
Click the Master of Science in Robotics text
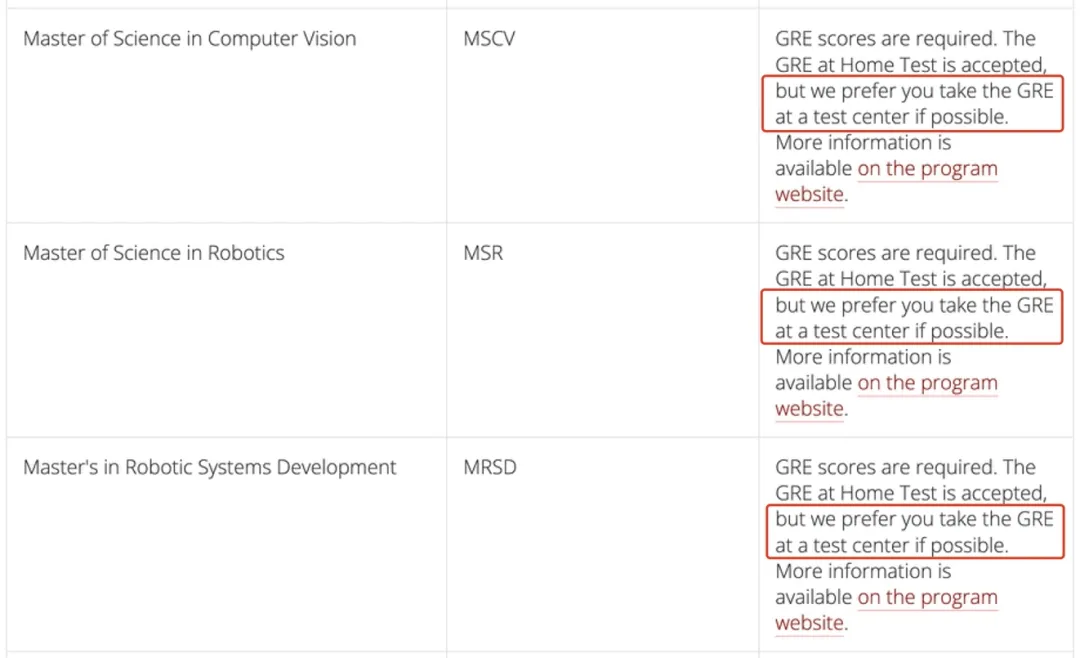pyautogui.click(x=154, y=253)
